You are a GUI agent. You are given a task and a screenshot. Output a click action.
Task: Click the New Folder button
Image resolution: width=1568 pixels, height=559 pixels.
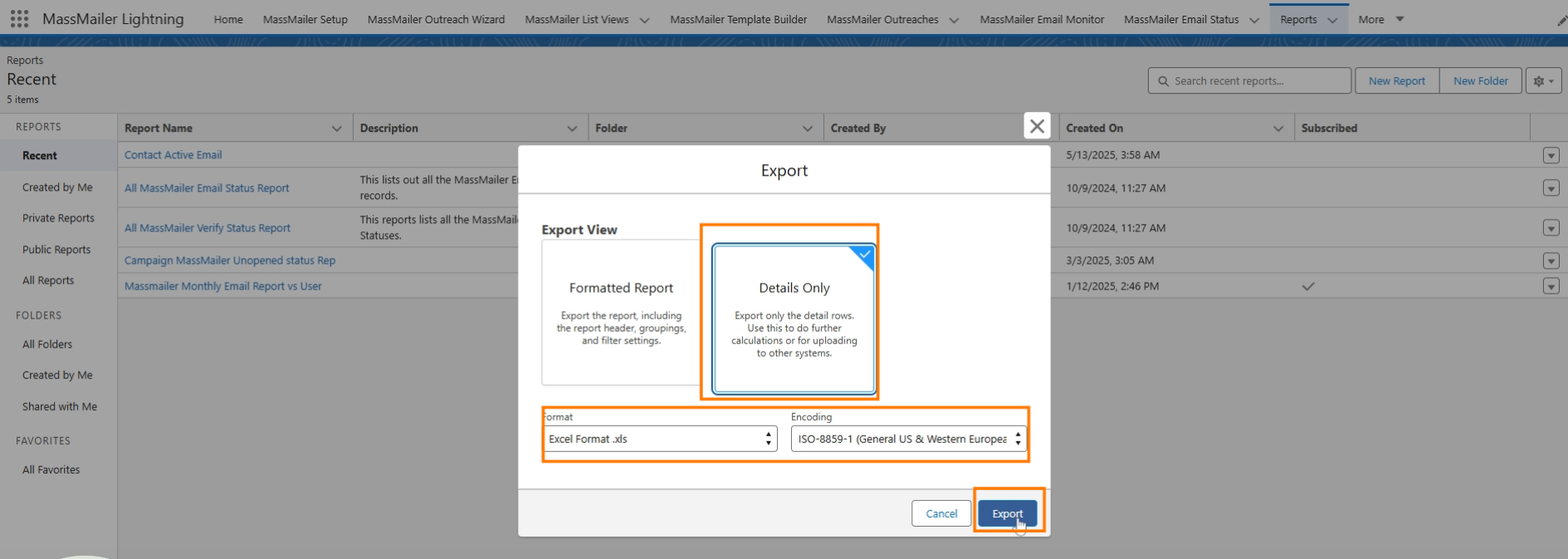click(1480, 80)
